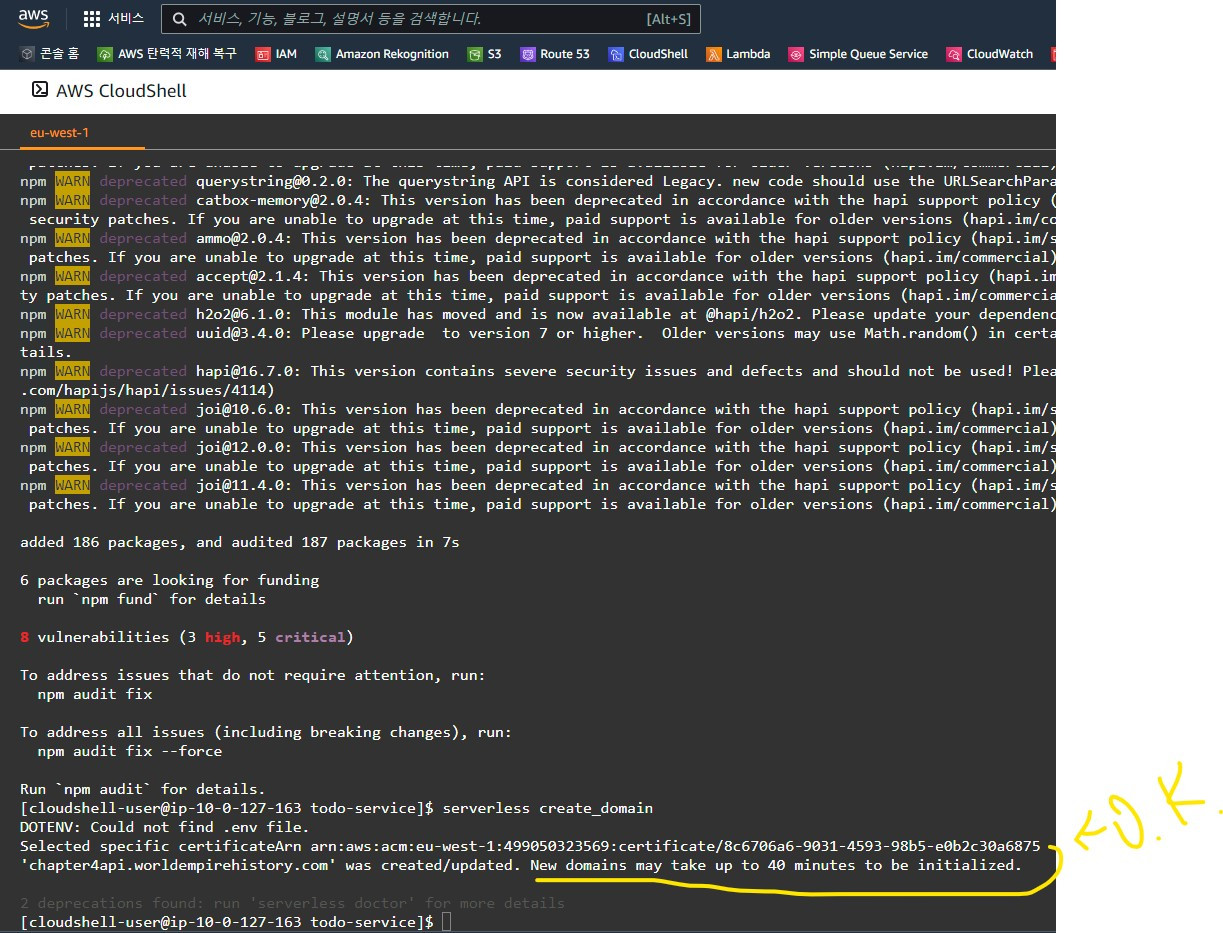Select the eu-west-1 terminal tab

coord(61,132)
